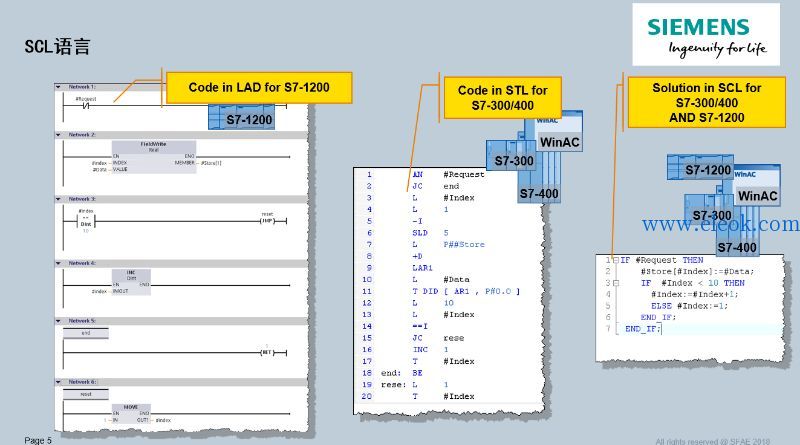Screen dimensions: 800x445
Task: Click the S7-1200 badge on the LAD panel
Action: [242, 117]
